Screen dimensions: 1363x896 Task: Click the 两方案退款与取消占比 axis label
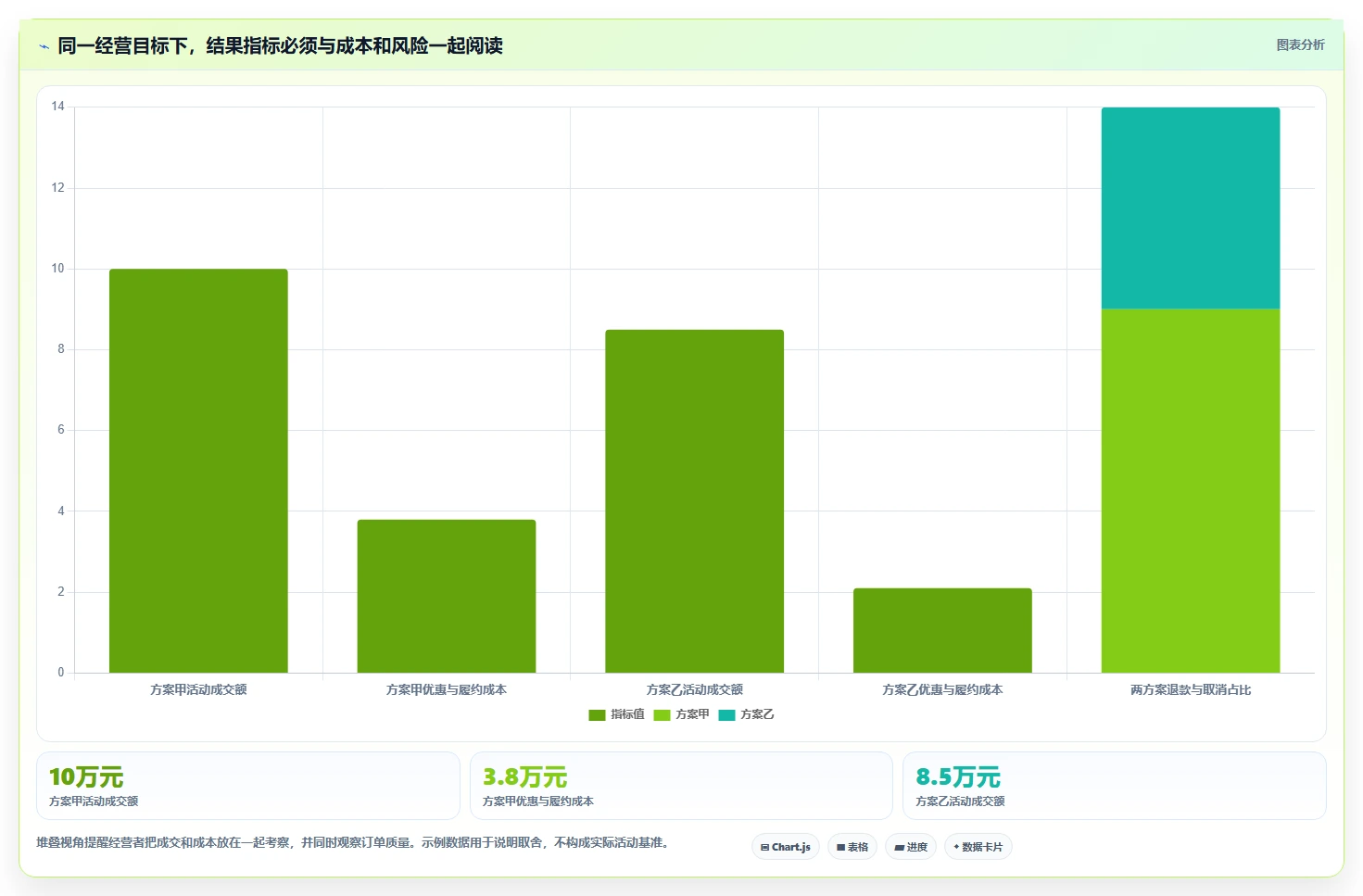(x=1191, y=690)
